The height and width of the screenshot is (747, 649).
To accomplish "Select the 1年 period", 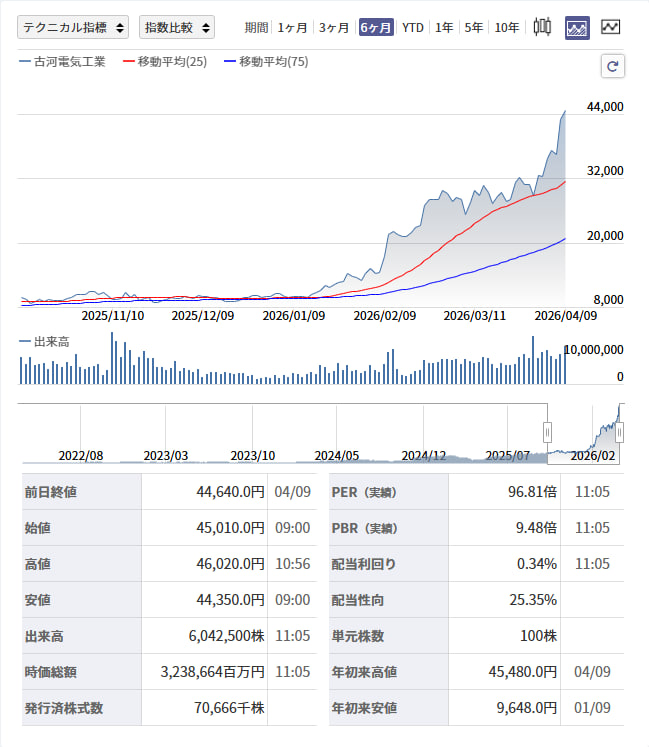I will (444, 28).
